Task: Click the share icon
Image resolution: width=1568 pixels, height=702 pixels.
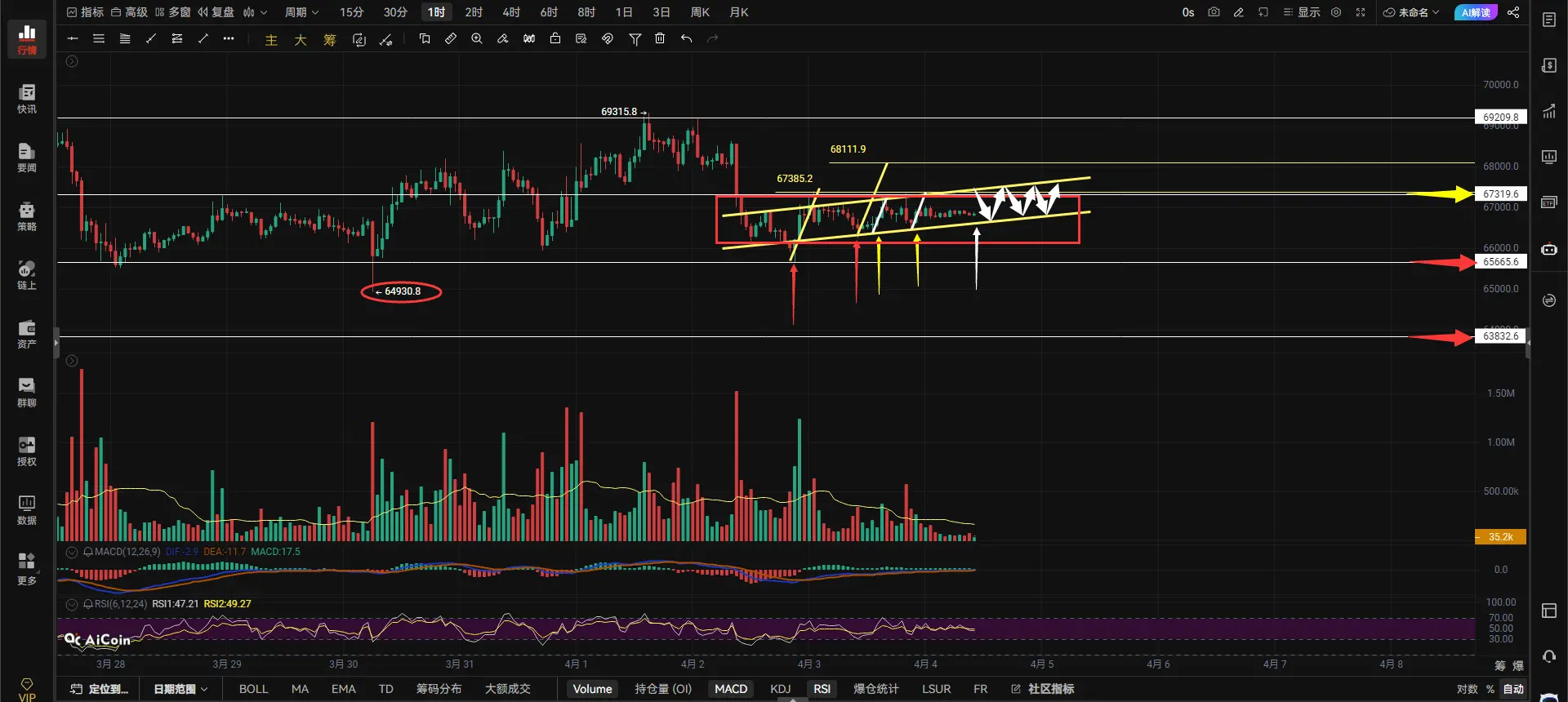Action: tap(1513, 12)
